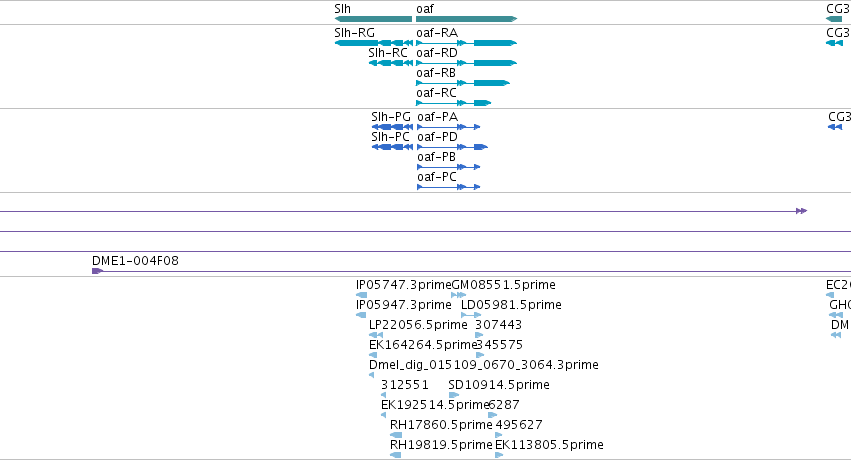Click the oaf-RB transcript arrow

pyautogui.click(x=463, y=83)
